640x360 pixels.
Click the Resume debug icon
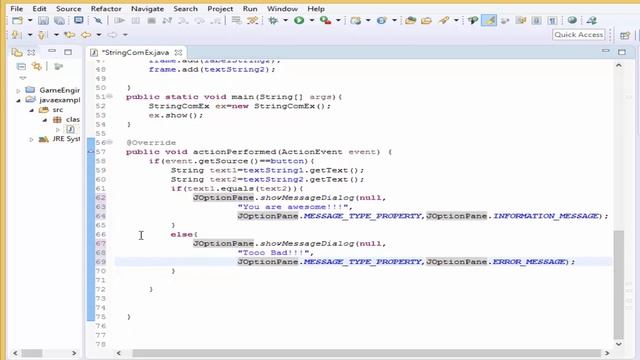click(119, 20)
